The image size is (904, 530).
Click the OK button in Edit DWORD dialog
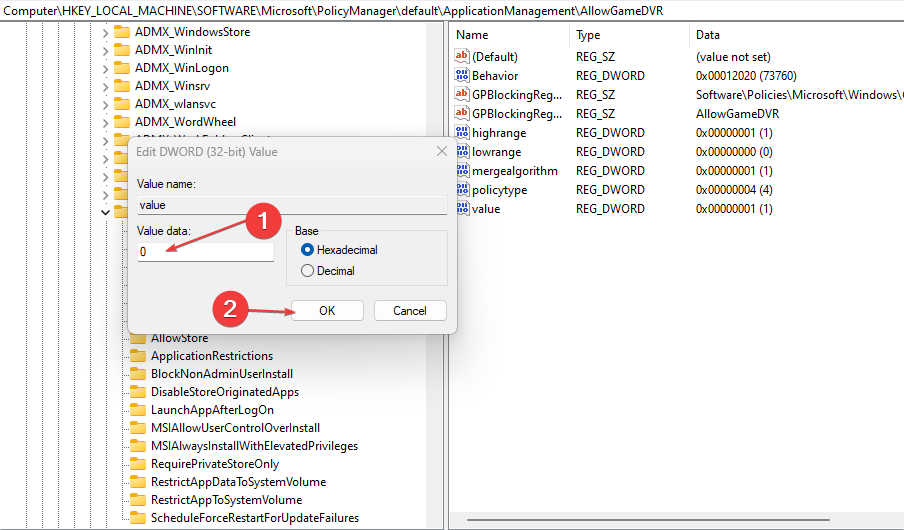(x=327, y=310)
